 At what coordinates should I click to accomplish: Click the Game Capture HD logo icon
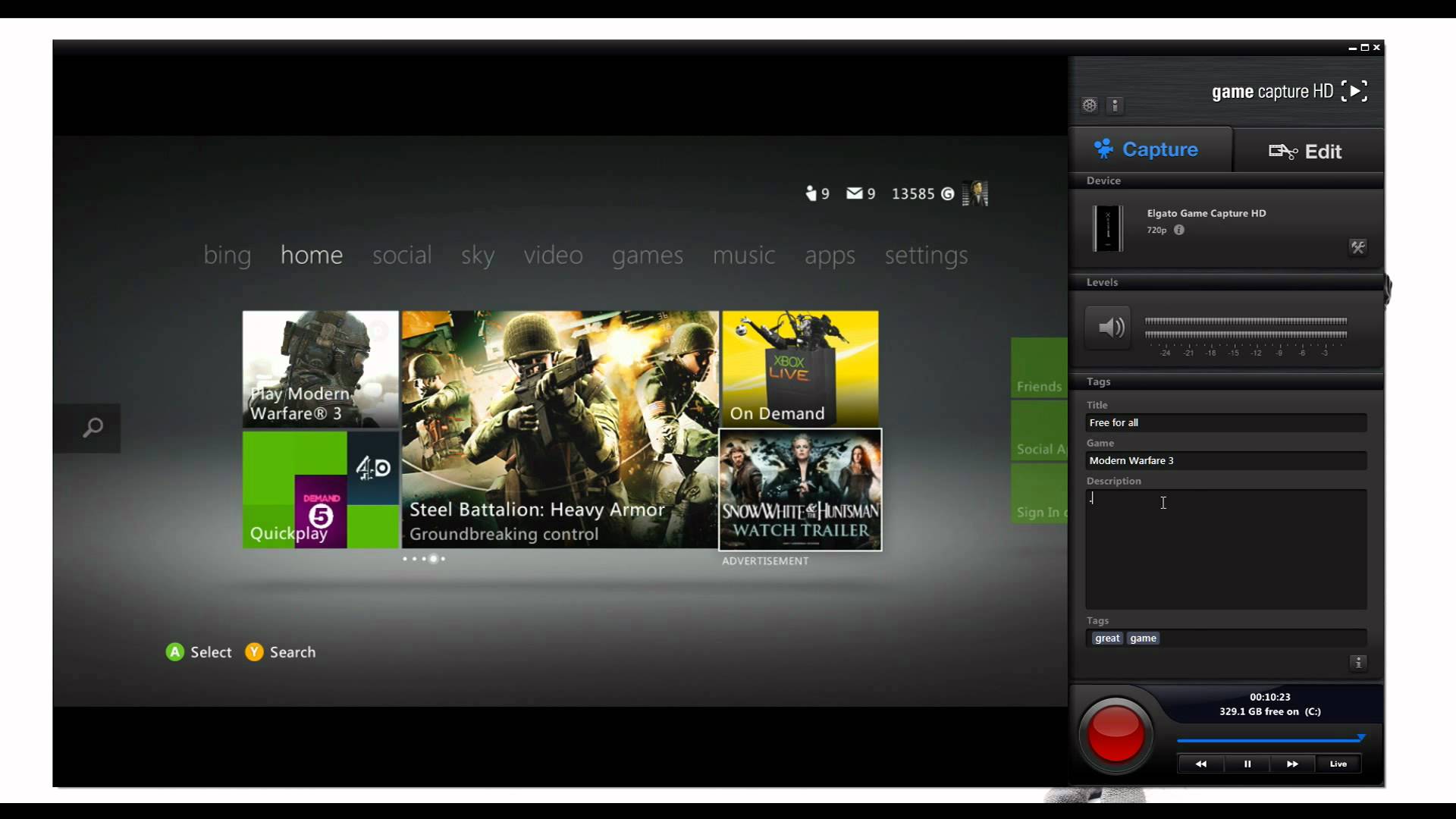pyautogui.click(x=1354, y=91)
